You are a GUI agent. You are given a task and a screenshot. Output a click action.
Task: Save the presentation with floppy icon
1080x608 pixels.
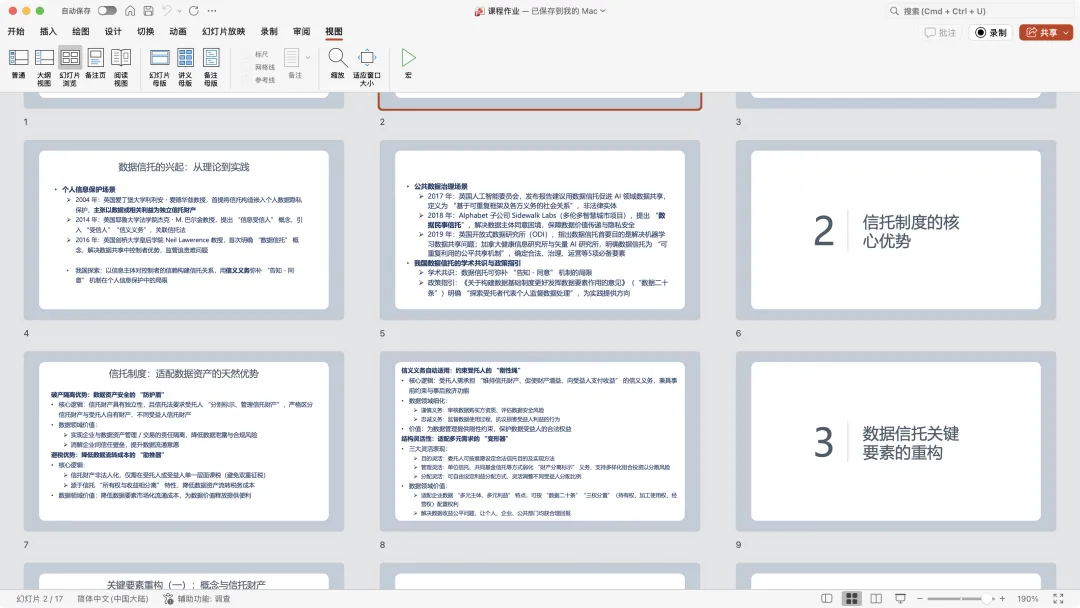[148, 11]
